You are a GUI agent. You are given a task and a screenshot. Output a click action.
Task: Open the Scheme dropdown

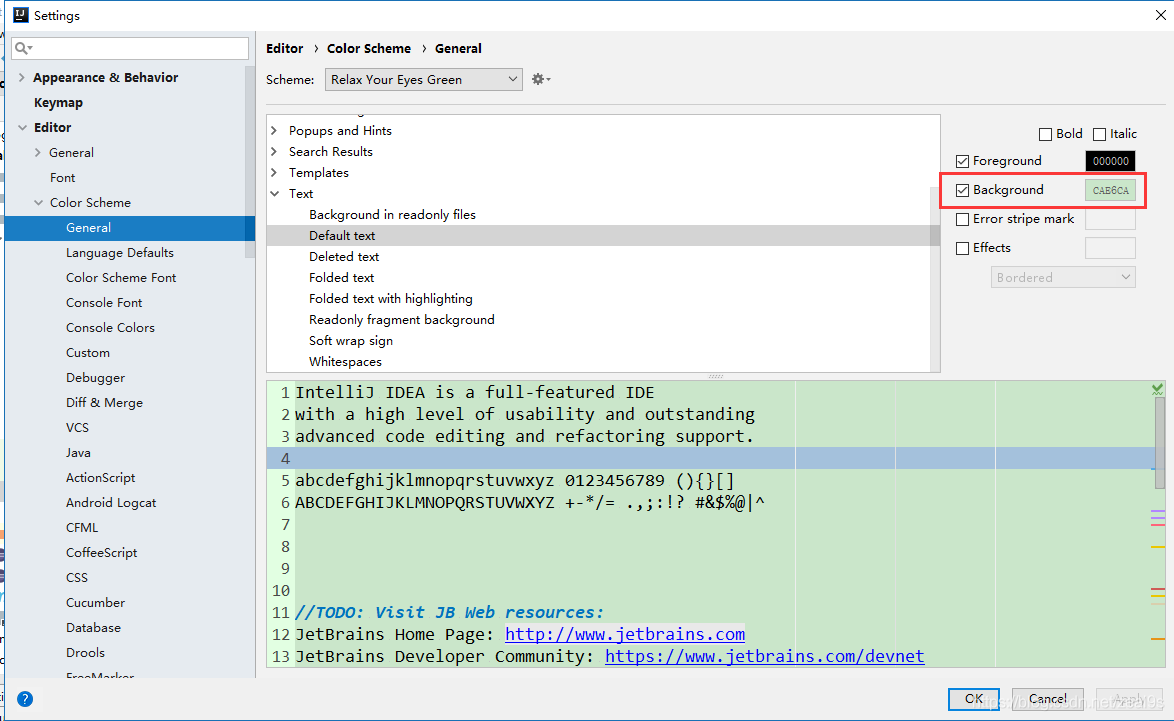424,79
